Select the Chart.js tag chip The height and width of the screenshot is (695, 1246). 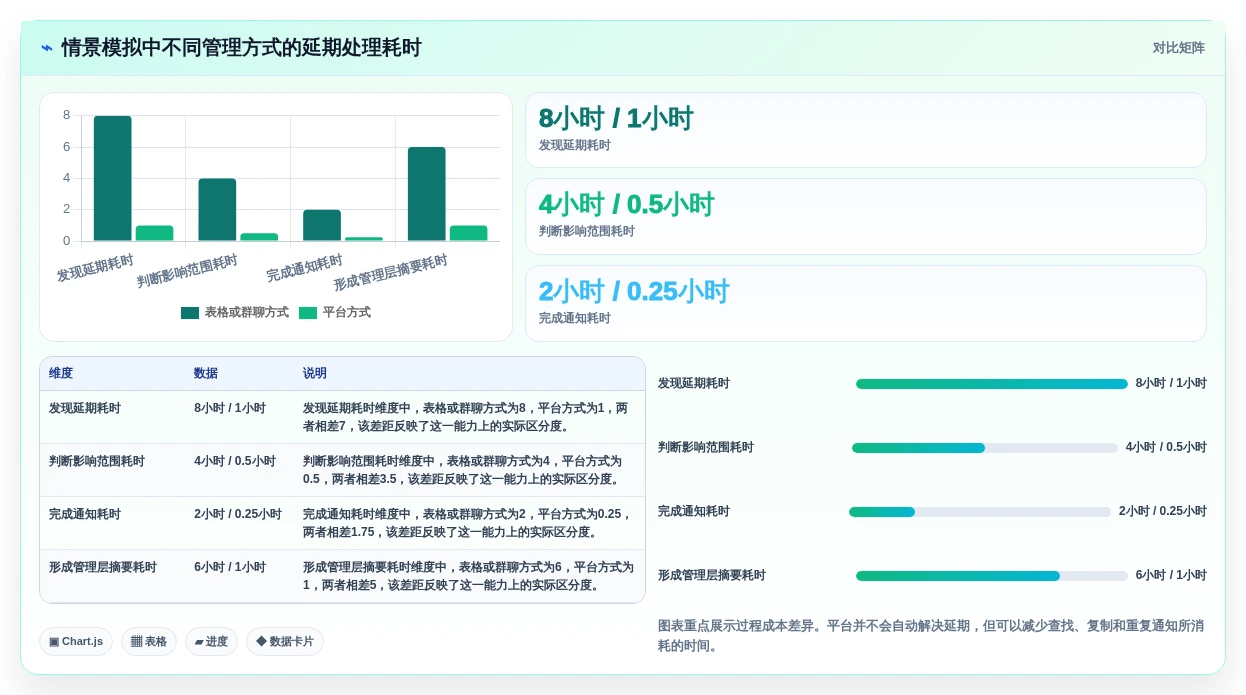76,642
